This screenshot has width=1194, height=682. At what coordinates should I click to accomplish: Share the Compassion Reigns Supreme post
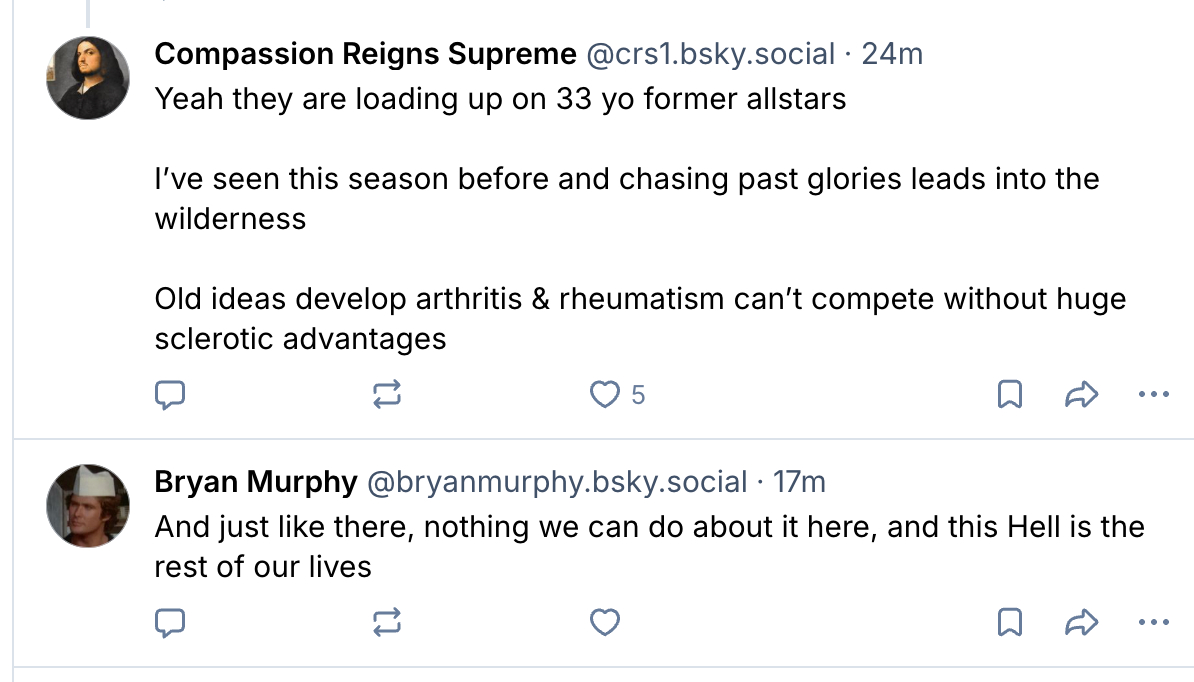(1081, 396)
